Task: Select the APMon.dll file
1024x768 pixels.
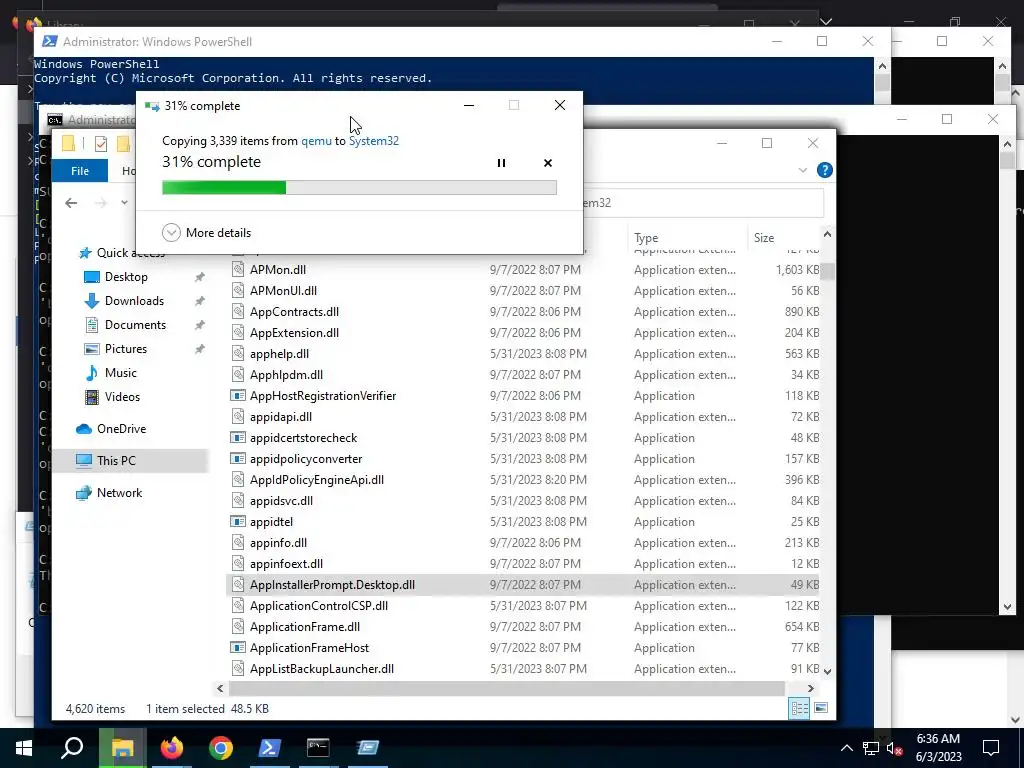Action: click(278, 270)
